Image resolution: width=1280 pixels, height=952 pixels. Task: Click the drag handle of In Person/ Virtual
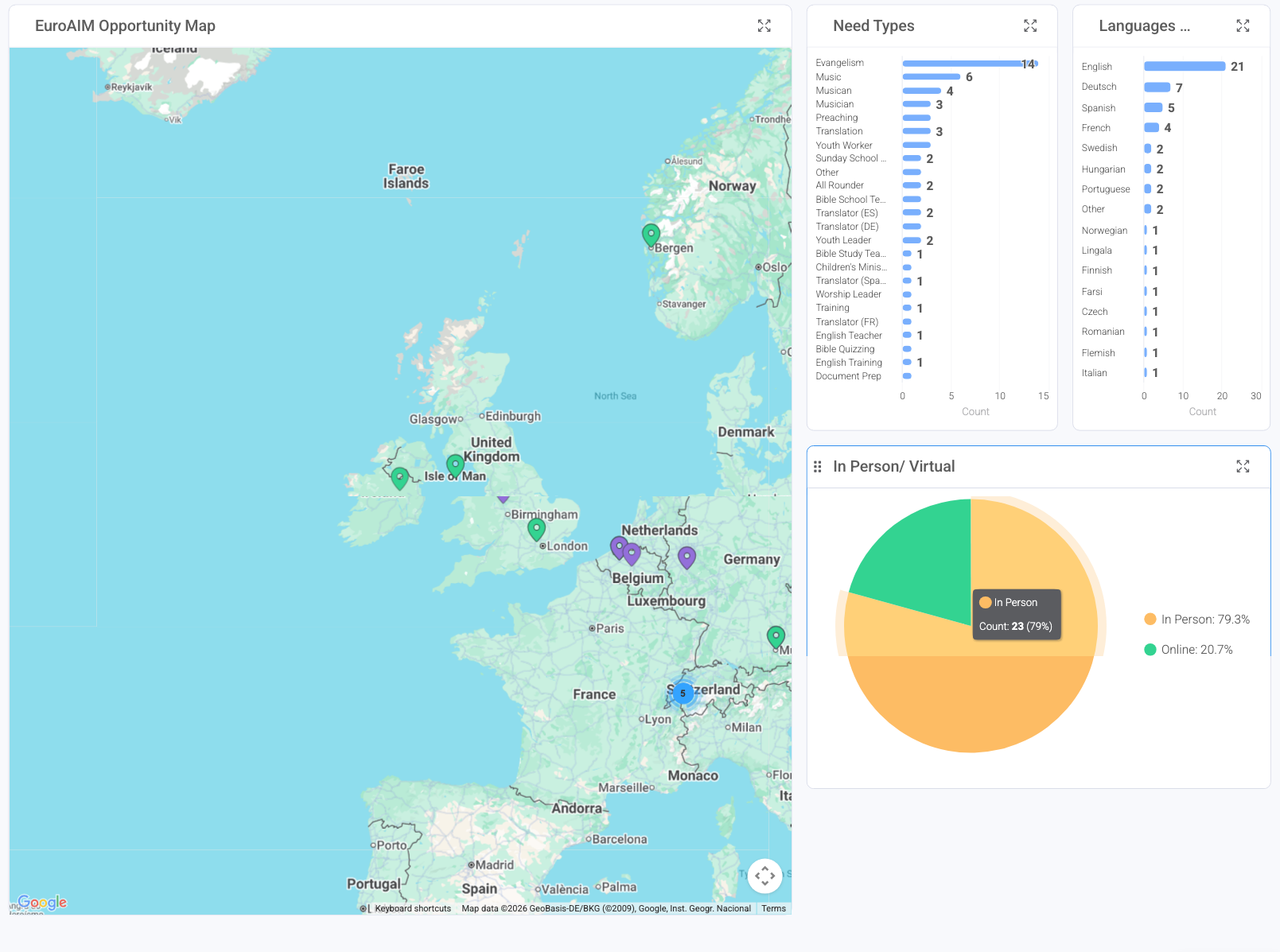pos(817,467)
